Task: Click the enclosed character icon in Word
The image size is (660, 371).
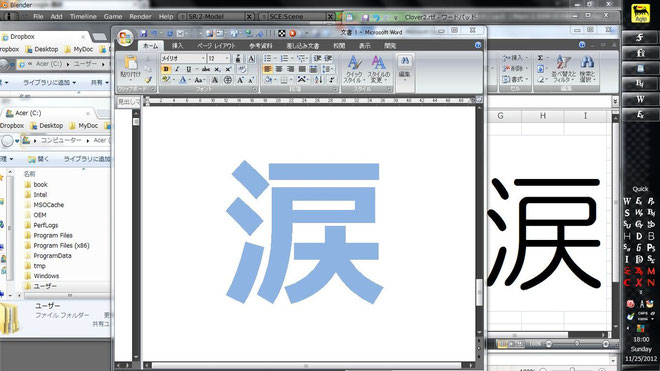Action: [x=228, y=80]
